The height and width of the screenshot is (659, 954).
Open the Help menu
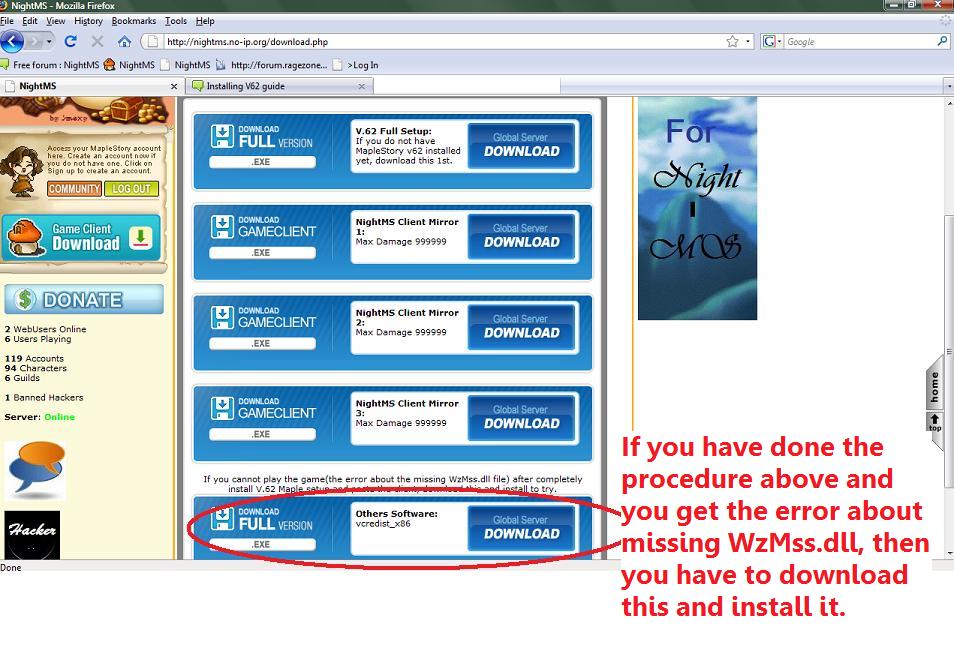pos(205,21)
